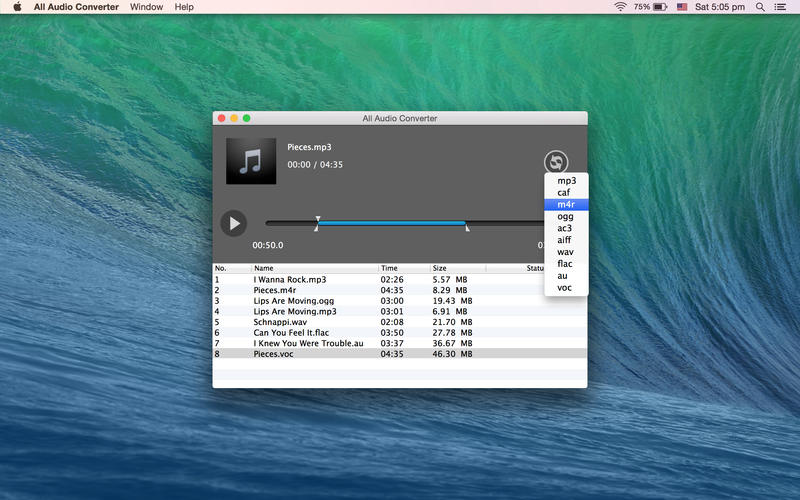The image size is (800, 500).
Task: Select row Can You Feel It.flac
Action: pos(399,333)
